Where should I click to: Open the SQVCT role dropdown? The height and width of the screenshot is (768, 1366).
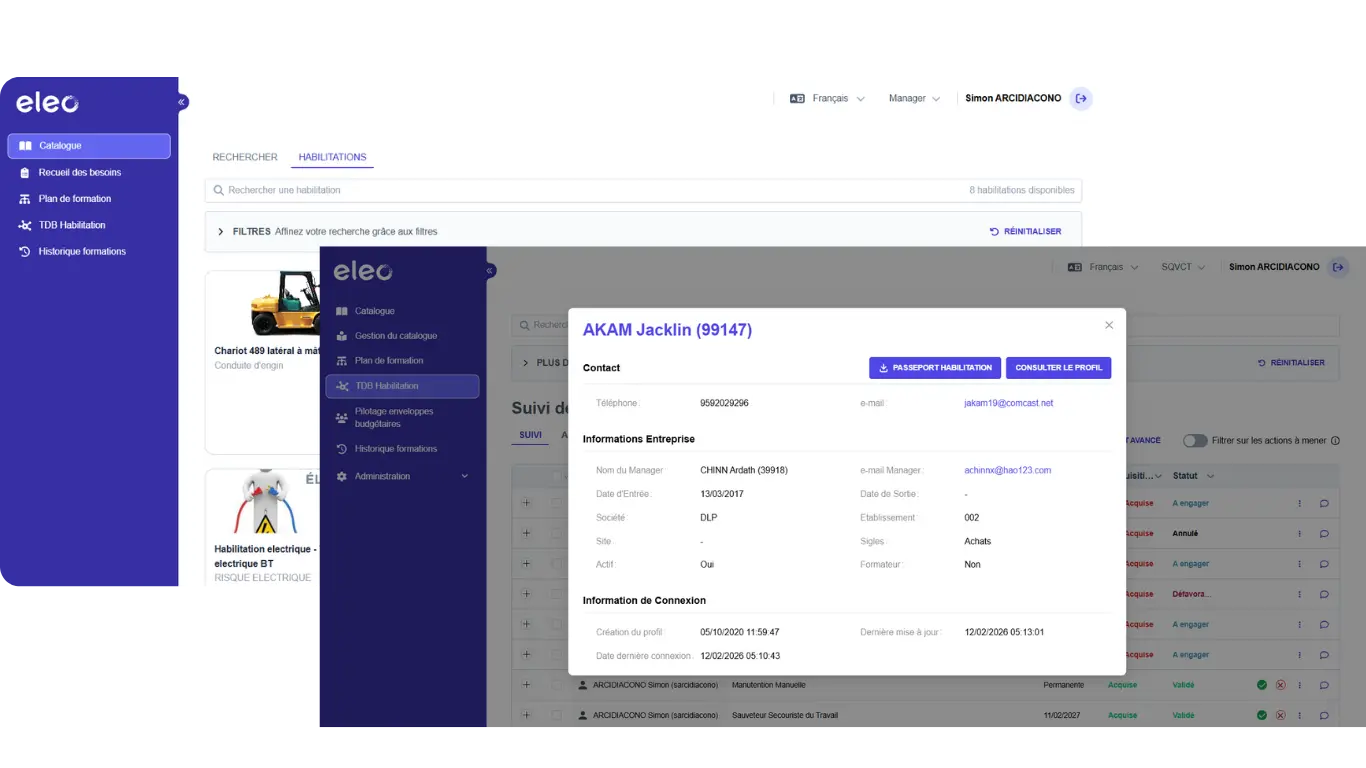pos(1183,267)
